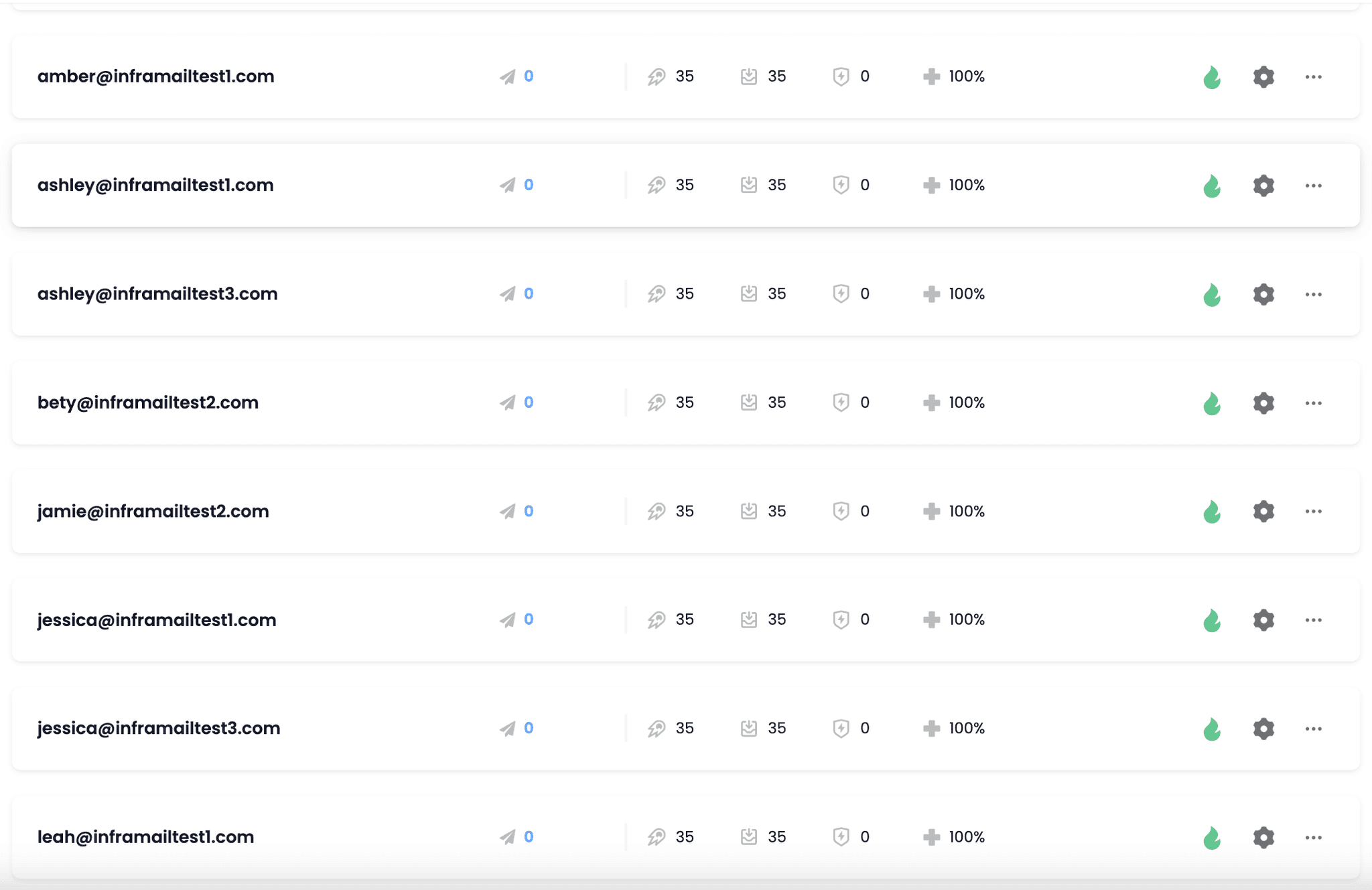
Task: Click the paper plane sent icon for amber@inframailtest1.com
Action: pyautogui.click(x=507, y=77)
